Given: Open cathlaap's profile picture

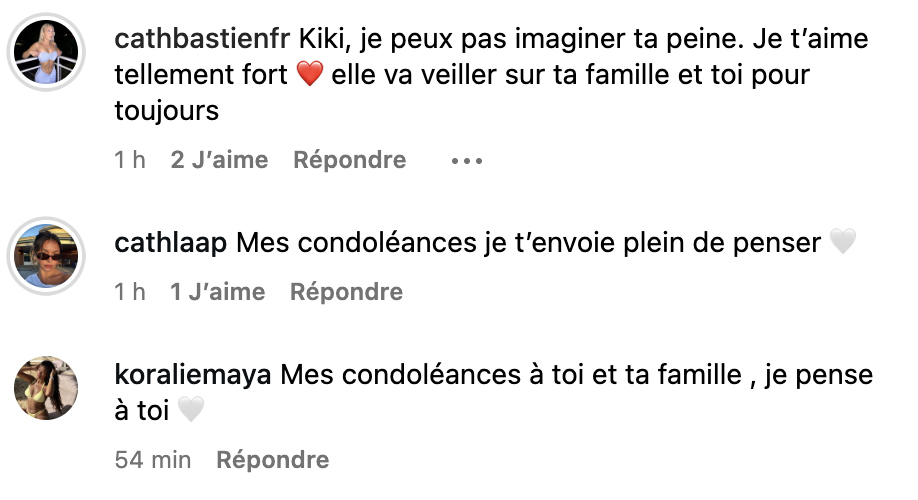Looking at the screenshot, I should [x=47, y=255].
